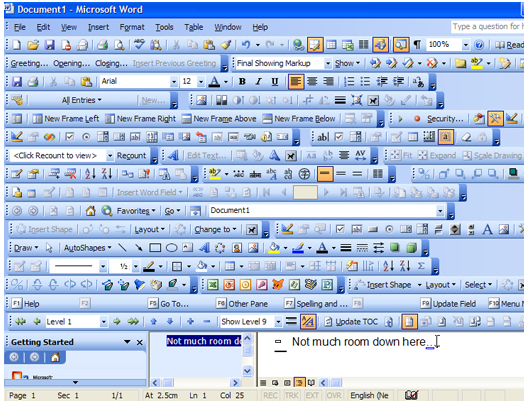
Task: Click the Demote green right arrow icon
Action: coord(117,322)
